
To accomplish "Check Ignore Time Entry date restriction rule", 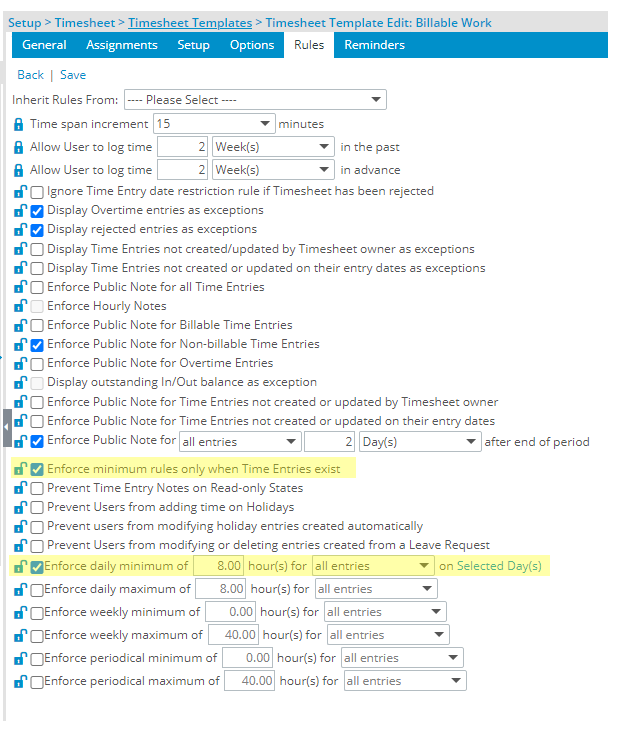I will coord(37,192).
